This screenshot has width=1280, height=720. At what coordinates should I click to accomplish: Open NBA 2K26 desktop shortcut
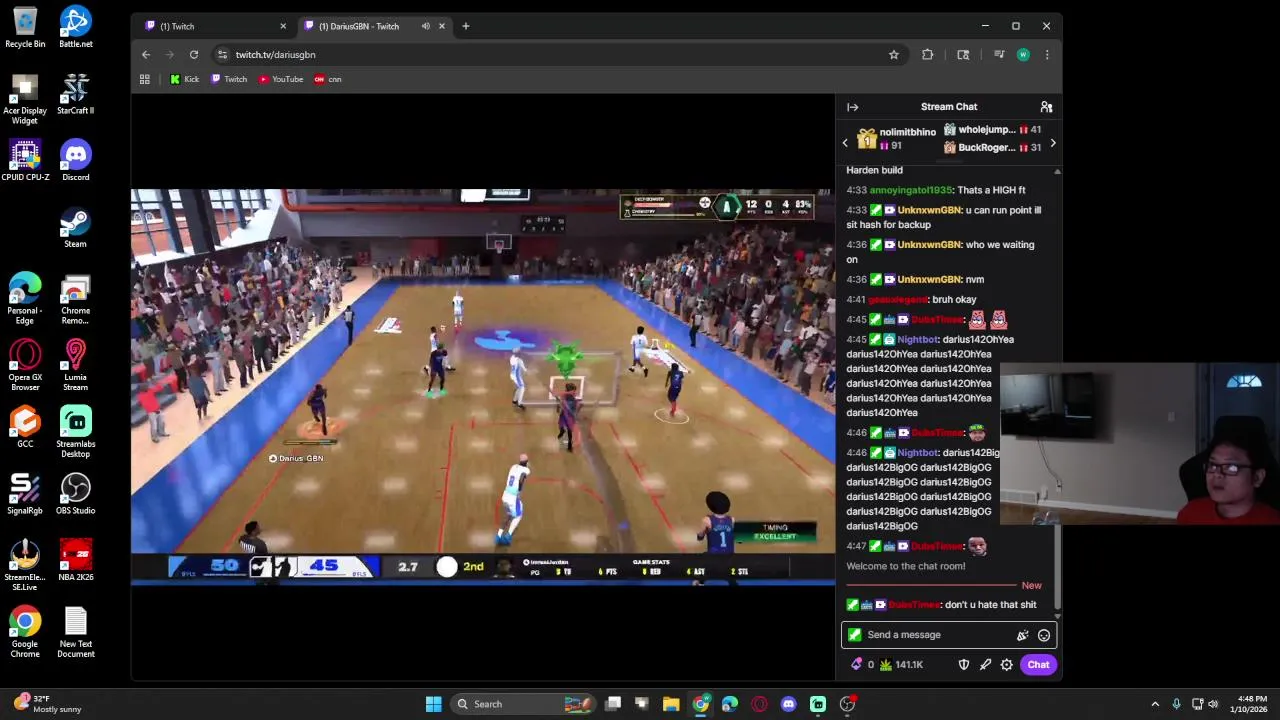tap(75, 561)
